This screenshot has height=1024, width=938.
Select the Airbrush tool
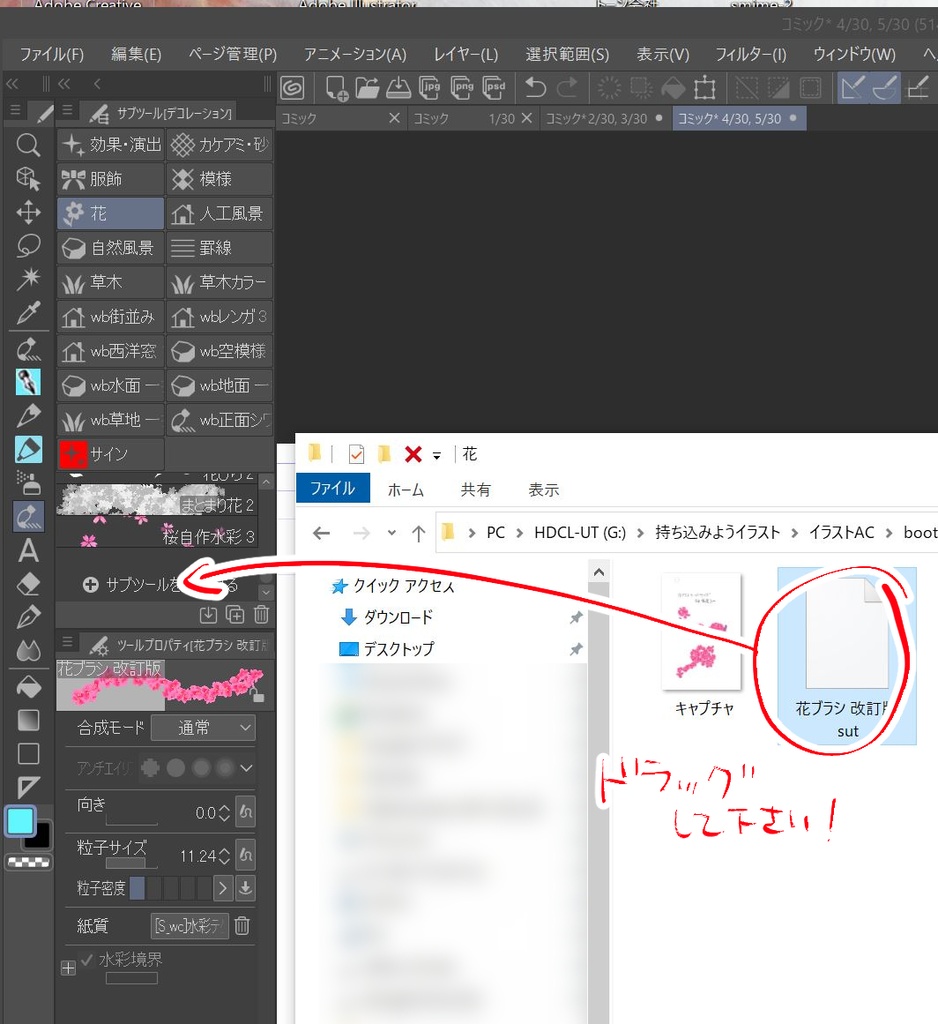(x=28, y=483)
